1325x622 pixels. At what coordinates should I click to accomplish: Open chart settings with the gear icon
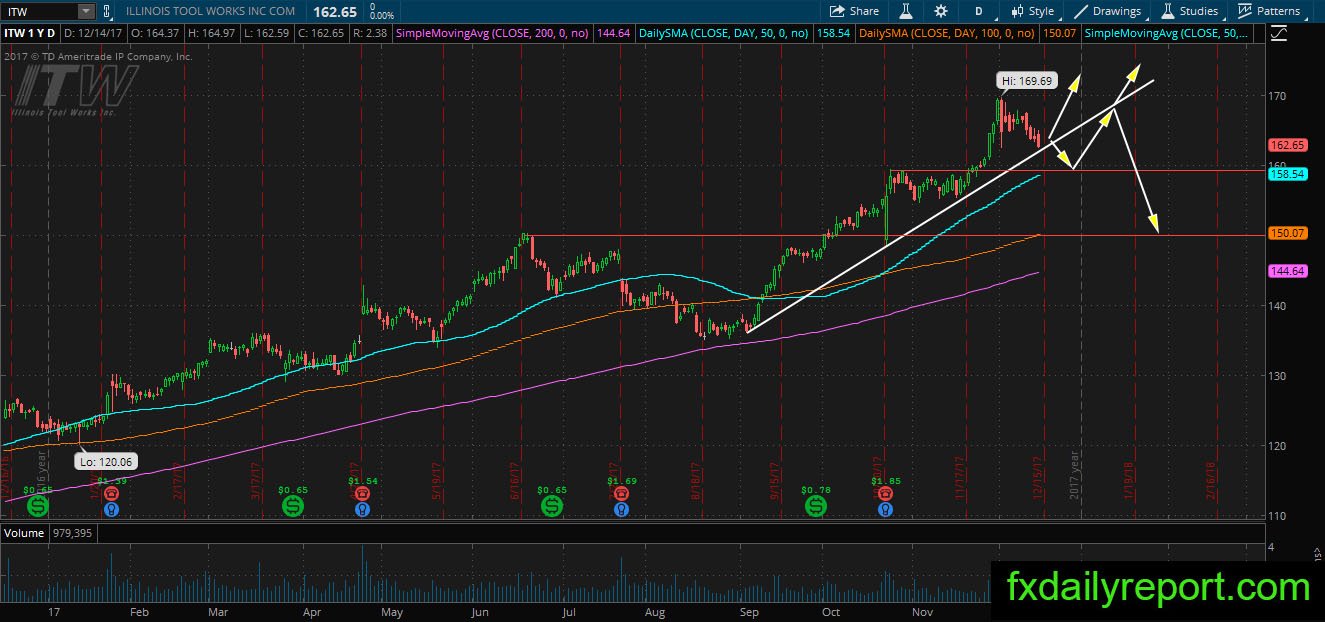pyautogui.click(x=941, y=11)
